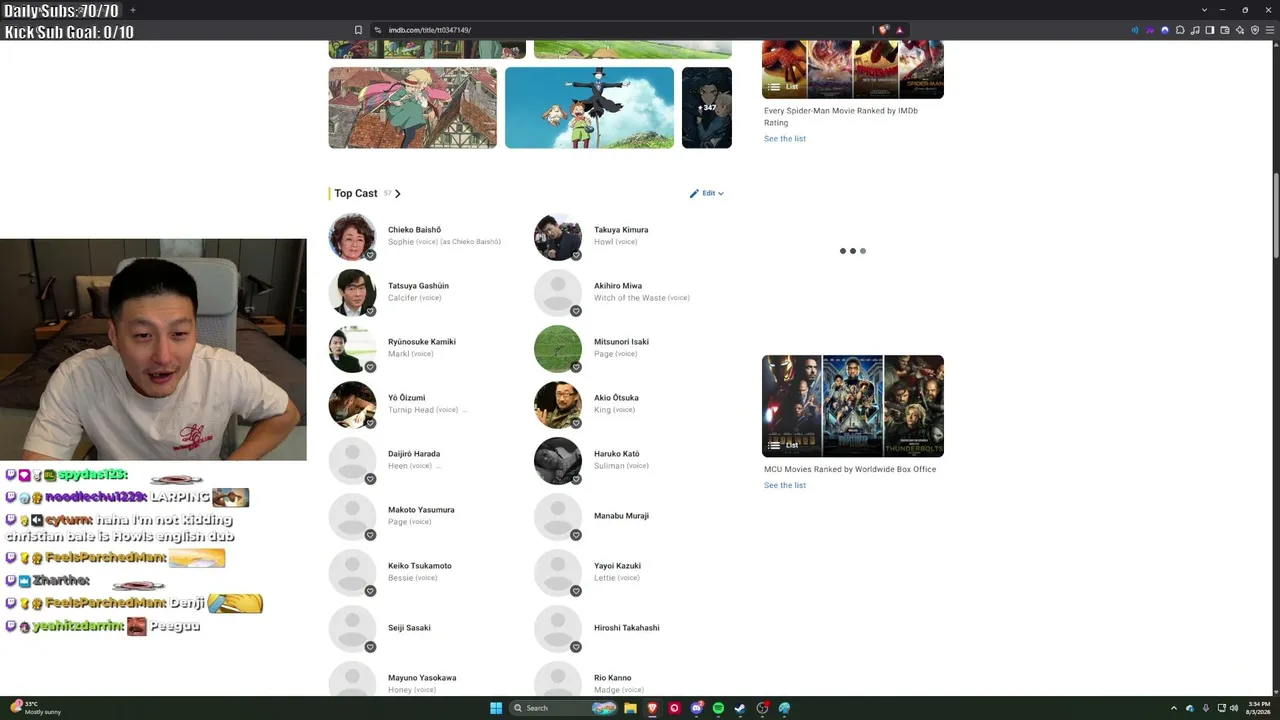Click the microphone icon in system tray

[x=1205, y=708]
